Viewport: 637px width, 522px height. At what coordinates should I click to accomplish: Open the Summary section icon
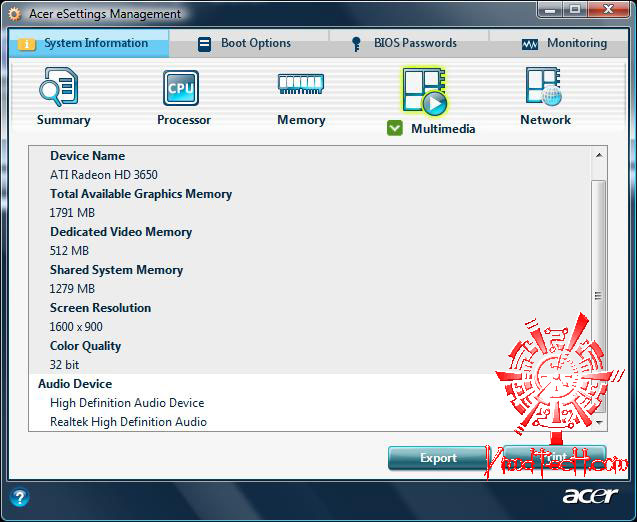pyautogui.click(x=59, y=87)
